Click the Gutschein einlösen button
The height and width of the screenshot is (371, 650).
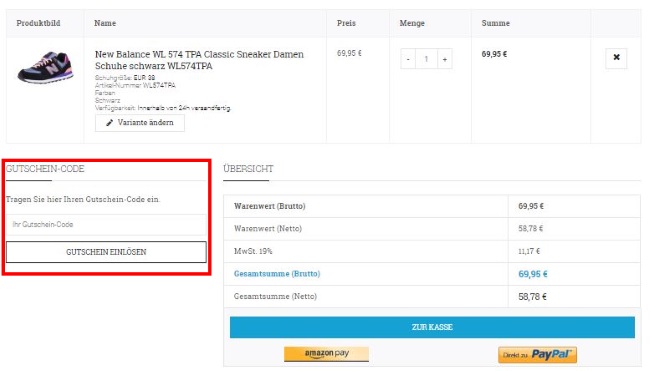click(106, 252)
